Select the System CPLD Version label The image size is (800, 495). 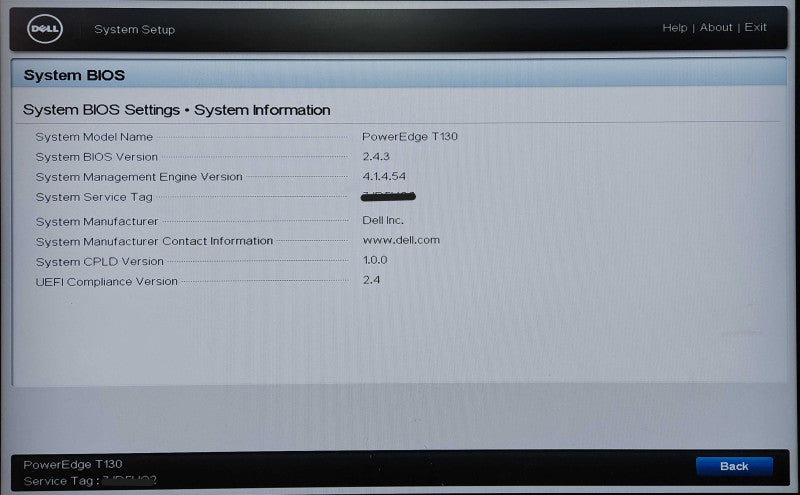click(x=100, y=261)
